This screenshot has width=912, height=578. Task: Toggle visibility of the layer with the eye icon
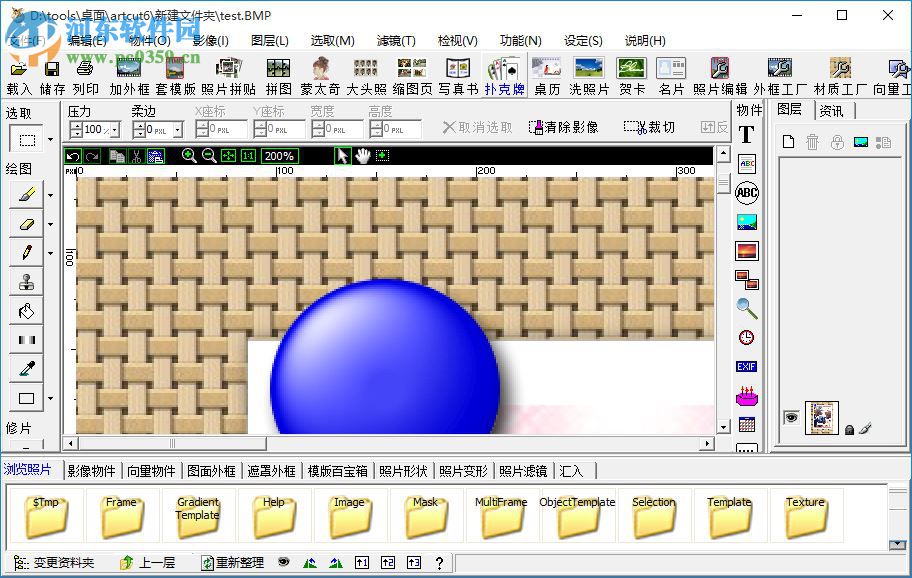point(791,417)
